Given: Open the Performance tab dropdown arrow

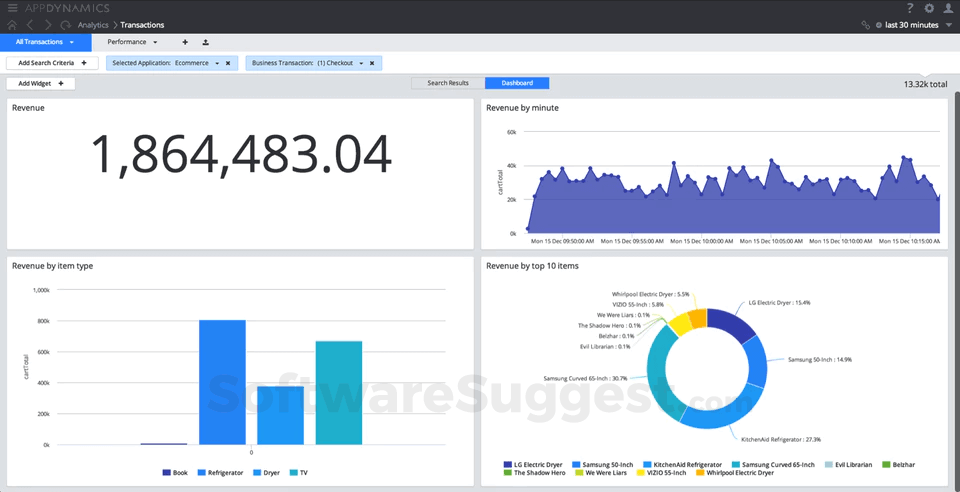Looking at the screenshot, I should [156, 42].
